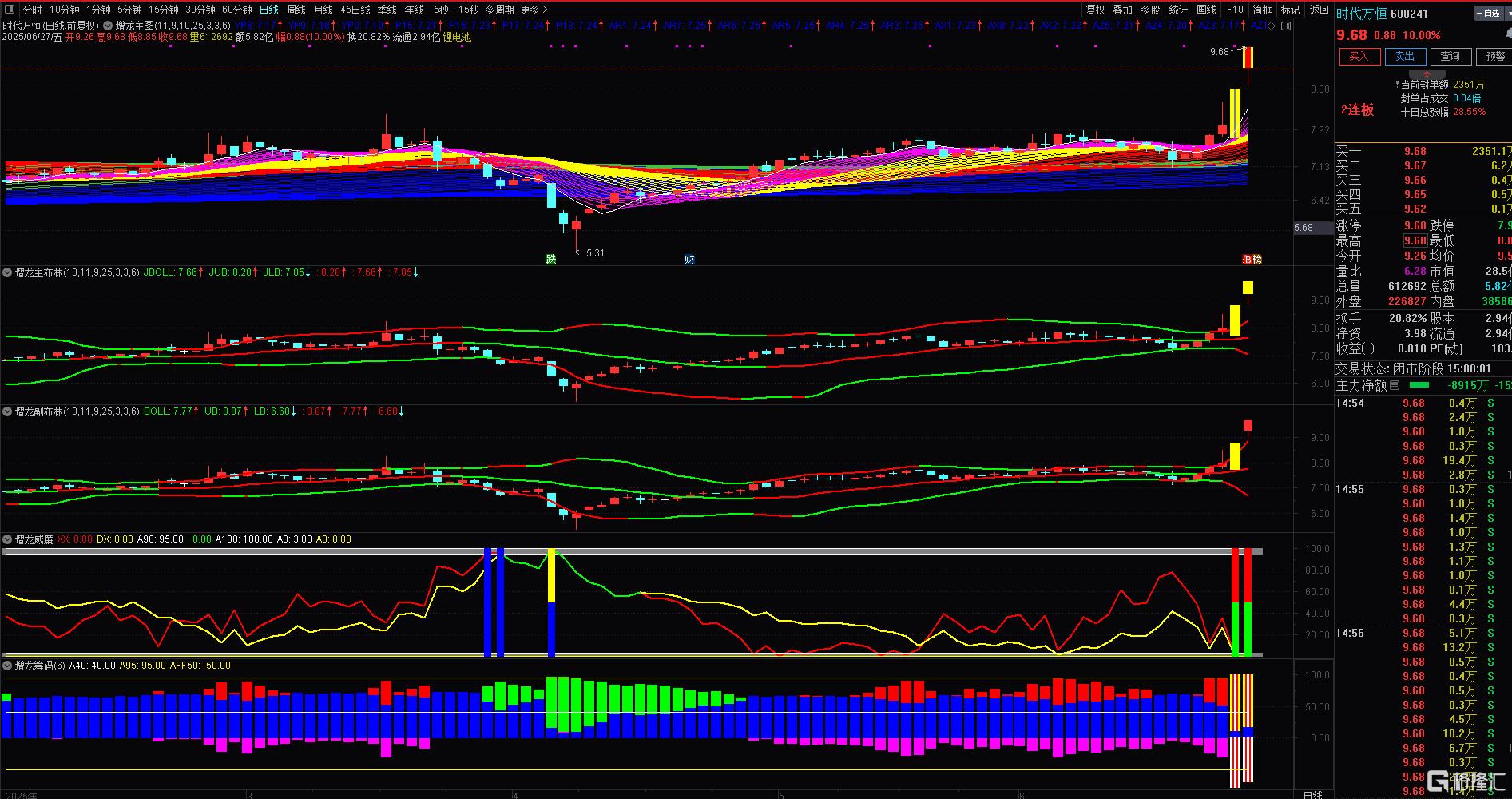Viewport: 1512px width, 799px height.
Task: Click the 当前封单额 2351万 line
Action: pyautogui.click(x=1439, y=85)
